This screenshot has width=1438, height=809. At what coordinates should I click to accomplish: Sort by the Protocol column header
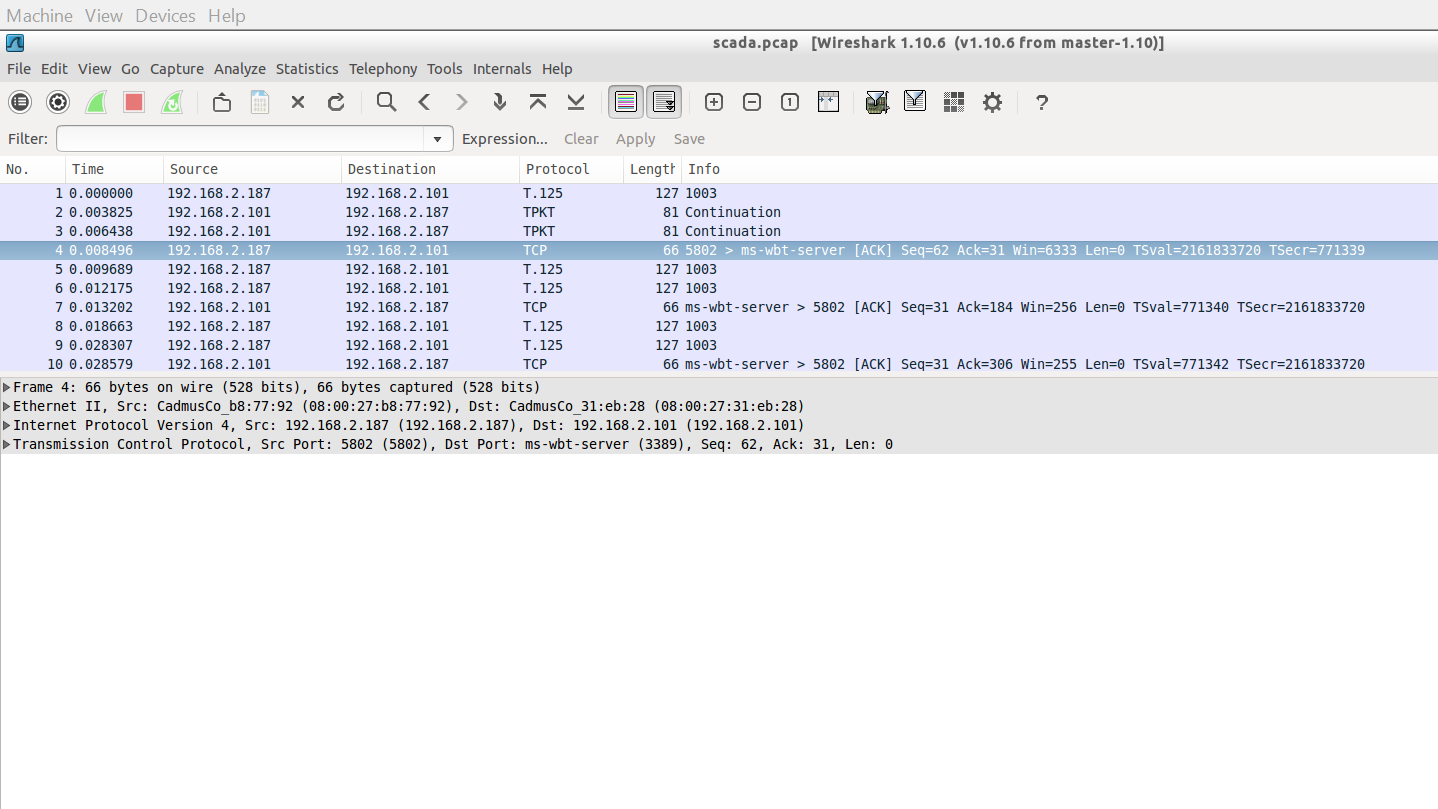click(572, 169)
